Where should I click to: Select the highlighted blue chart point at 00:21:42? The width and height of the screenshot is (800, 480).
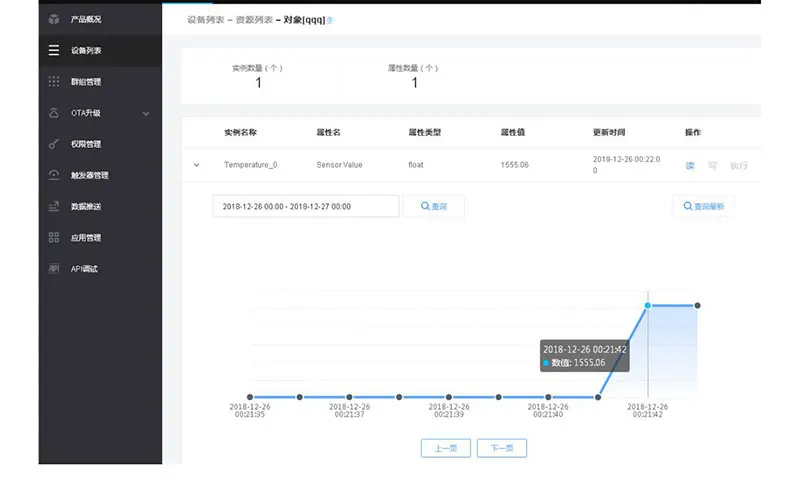click(647, 306)
